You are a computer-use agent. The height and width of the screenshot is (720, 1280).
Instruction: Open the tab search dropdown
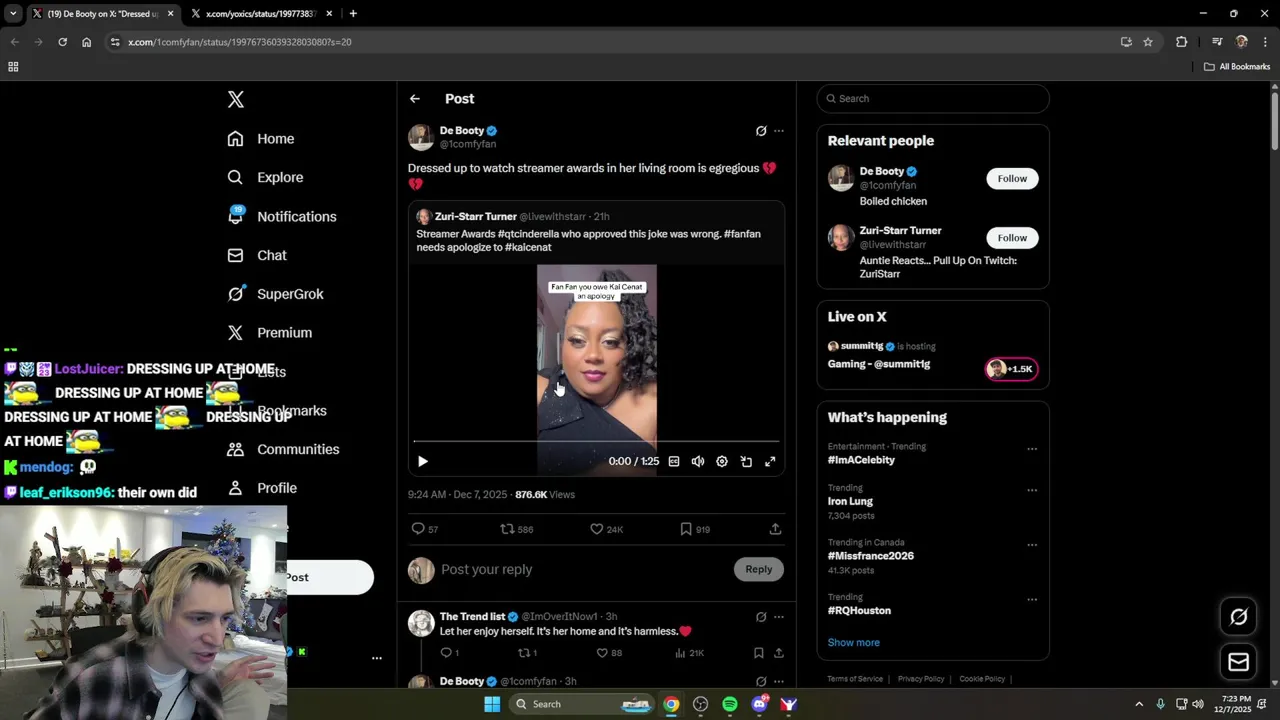click(13, 14)
